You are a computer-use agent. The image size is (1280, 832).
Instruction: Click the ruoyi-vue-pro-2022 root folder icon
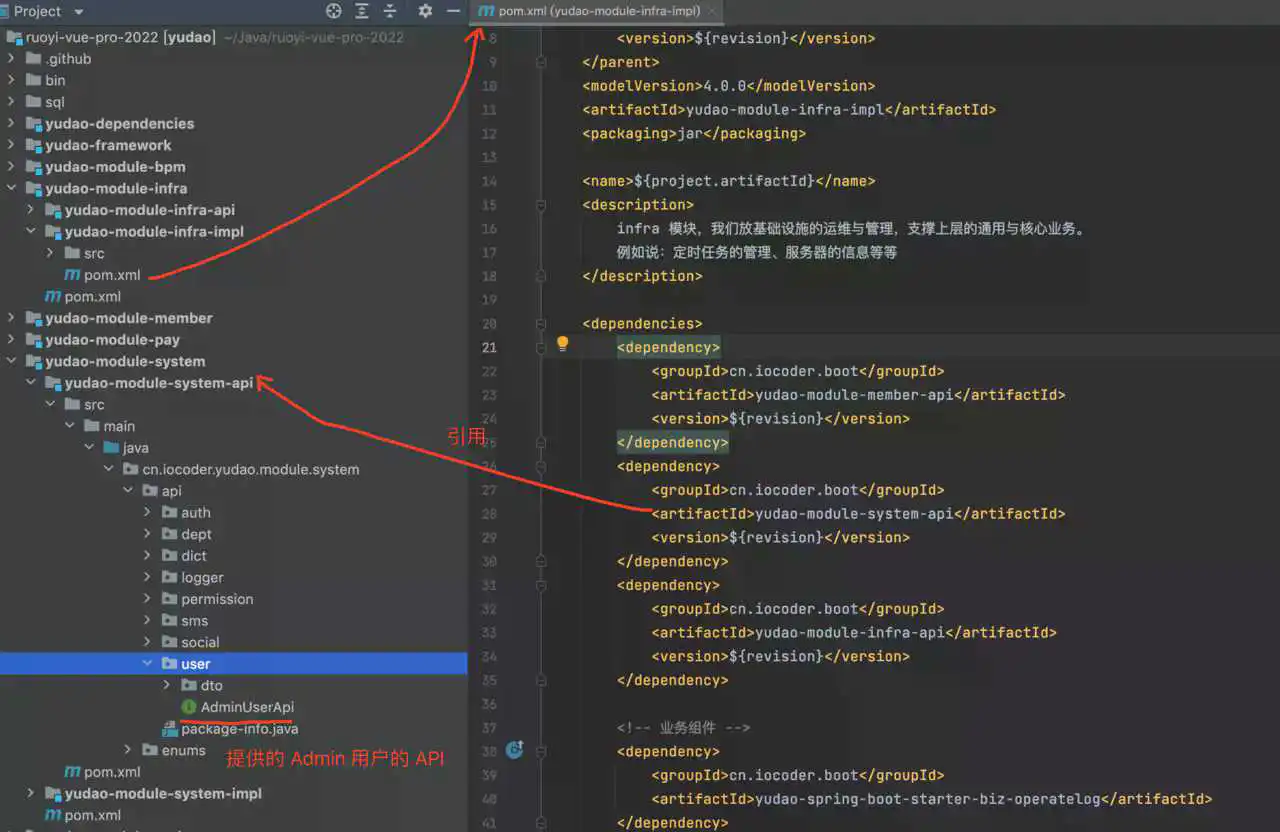click(14, 37)
